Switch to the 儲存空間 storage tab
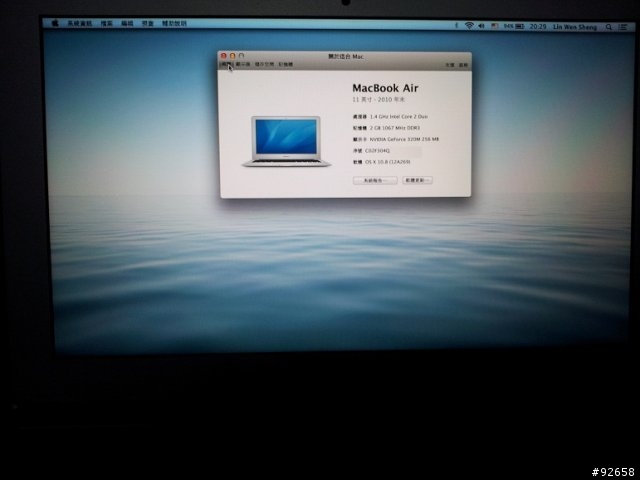Screen dimensions: 640x480 click(264, 64)
